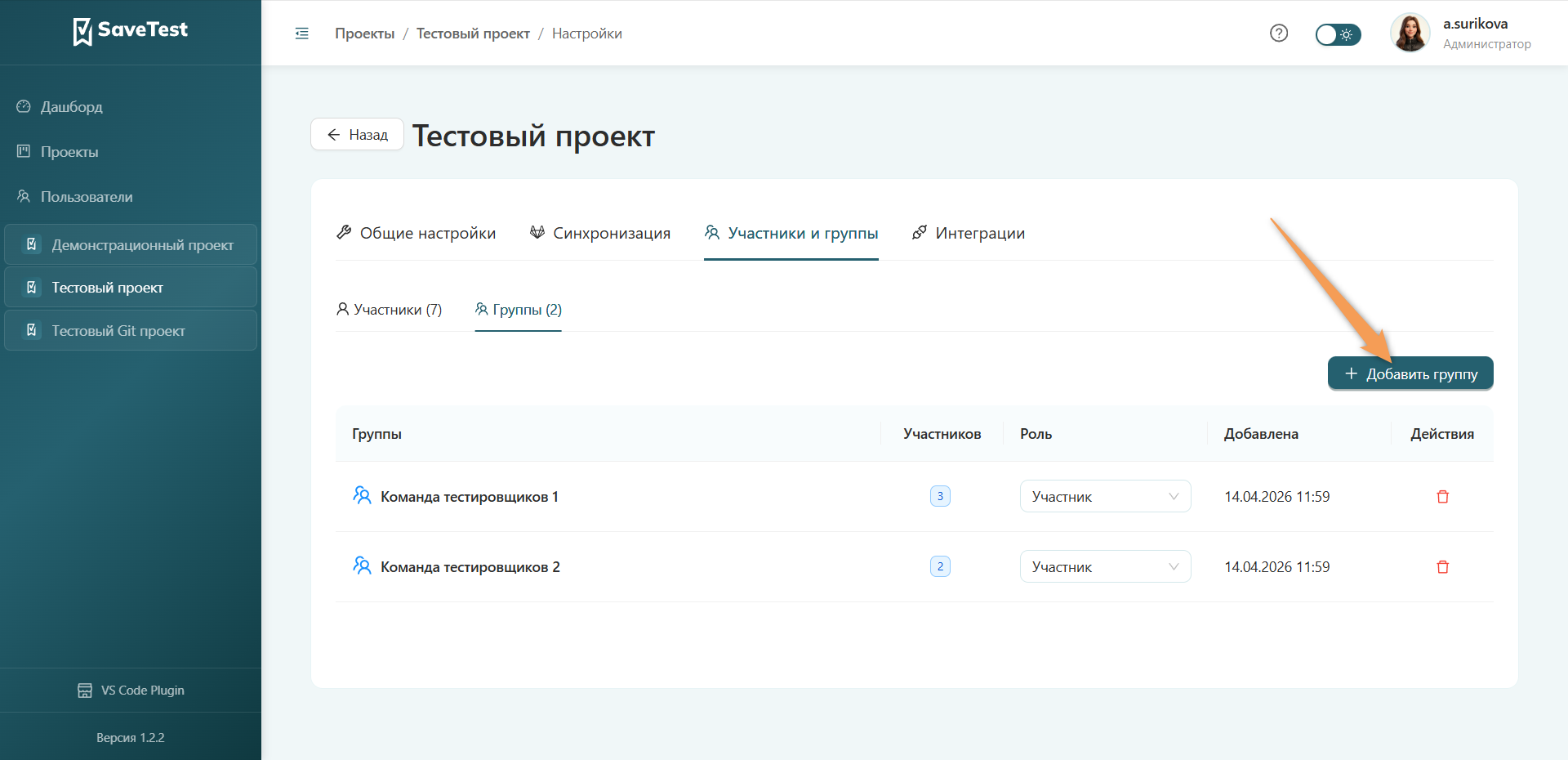
Task: Open the Участники и группы tab
Action: (791, 233)
